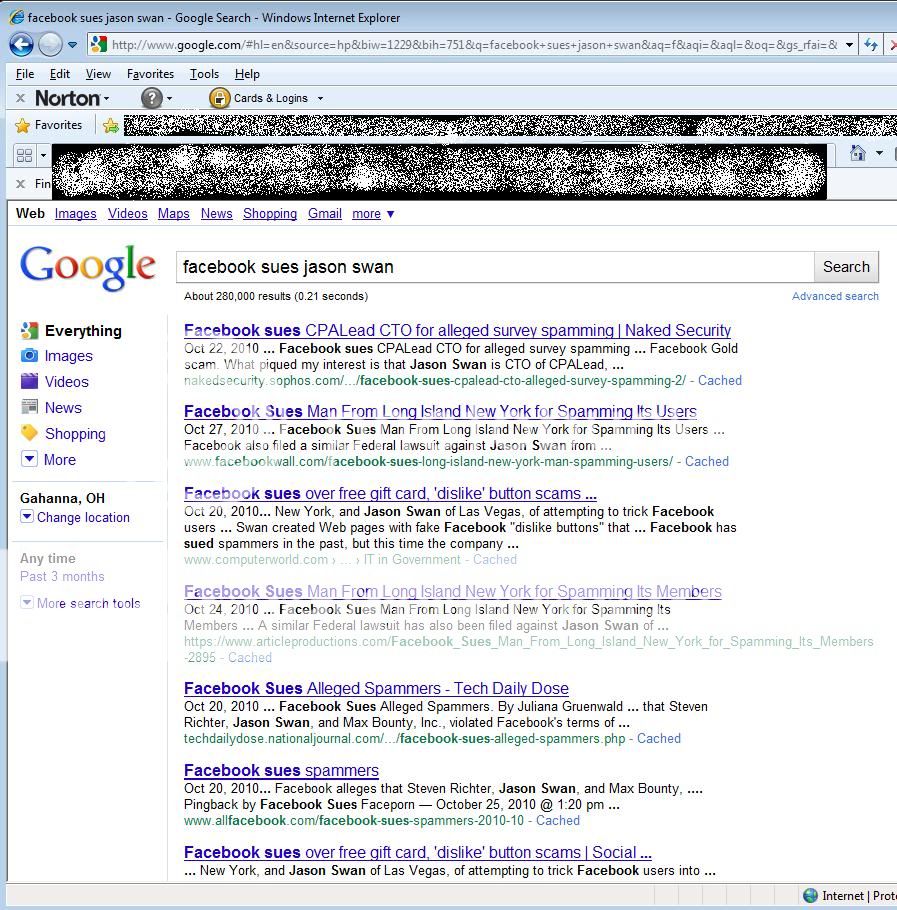Screen dimensions: 897x910
Task: Click the Home icon in command bar
Action: 858,153
